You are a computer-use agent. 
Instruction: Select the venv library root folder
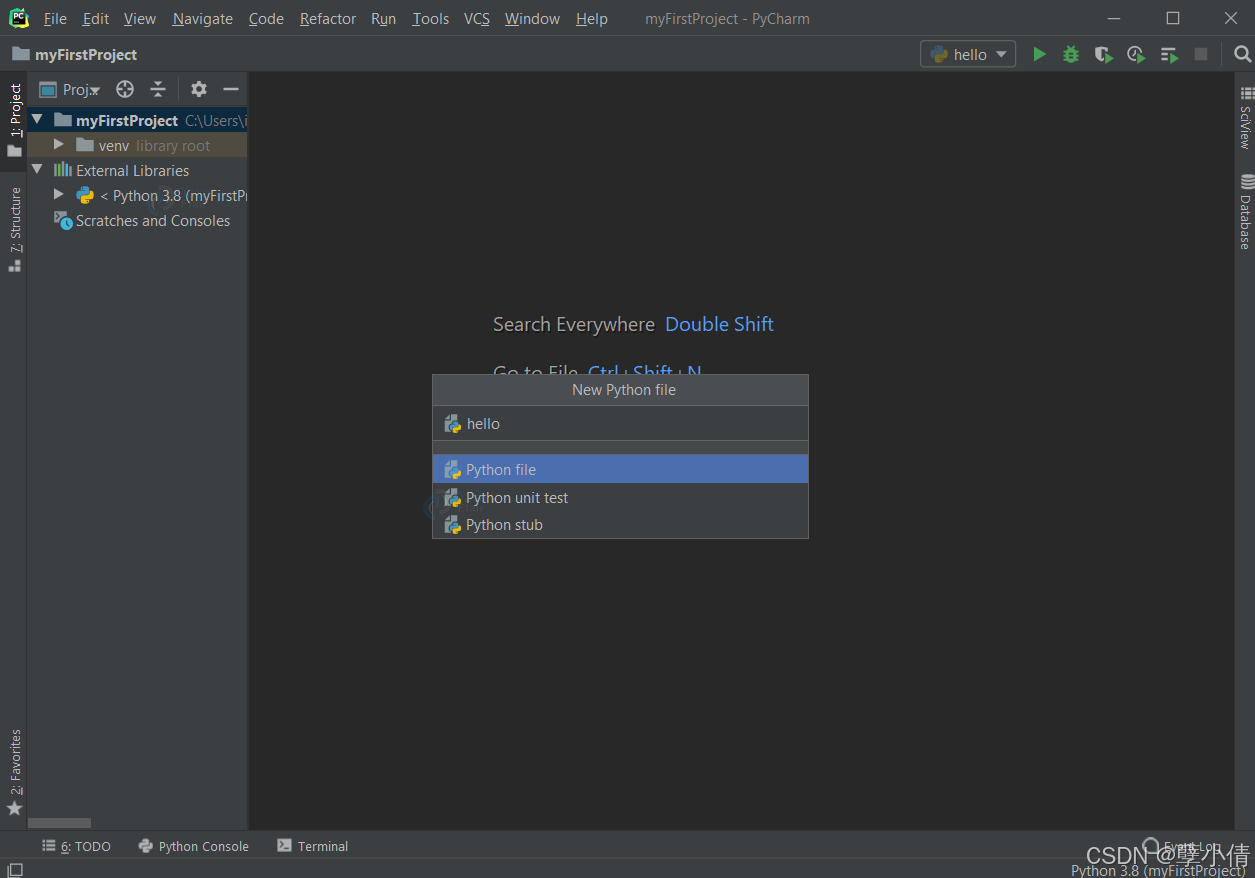(x=137, y=145)
